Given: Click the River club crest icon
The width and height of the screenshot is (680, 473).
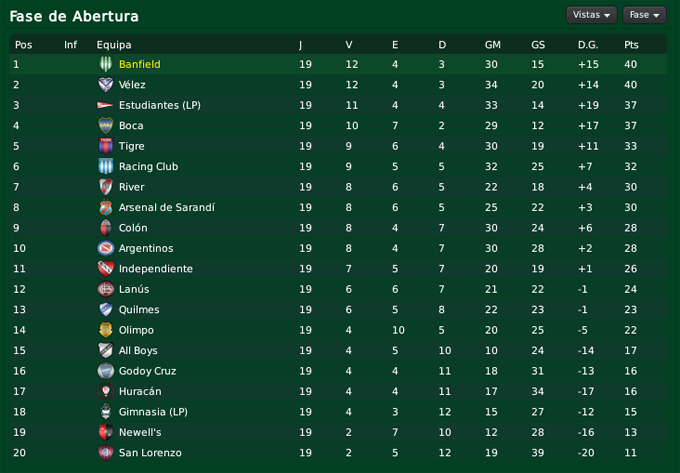Looking at the screenshot, I should (x=105, y=187).
